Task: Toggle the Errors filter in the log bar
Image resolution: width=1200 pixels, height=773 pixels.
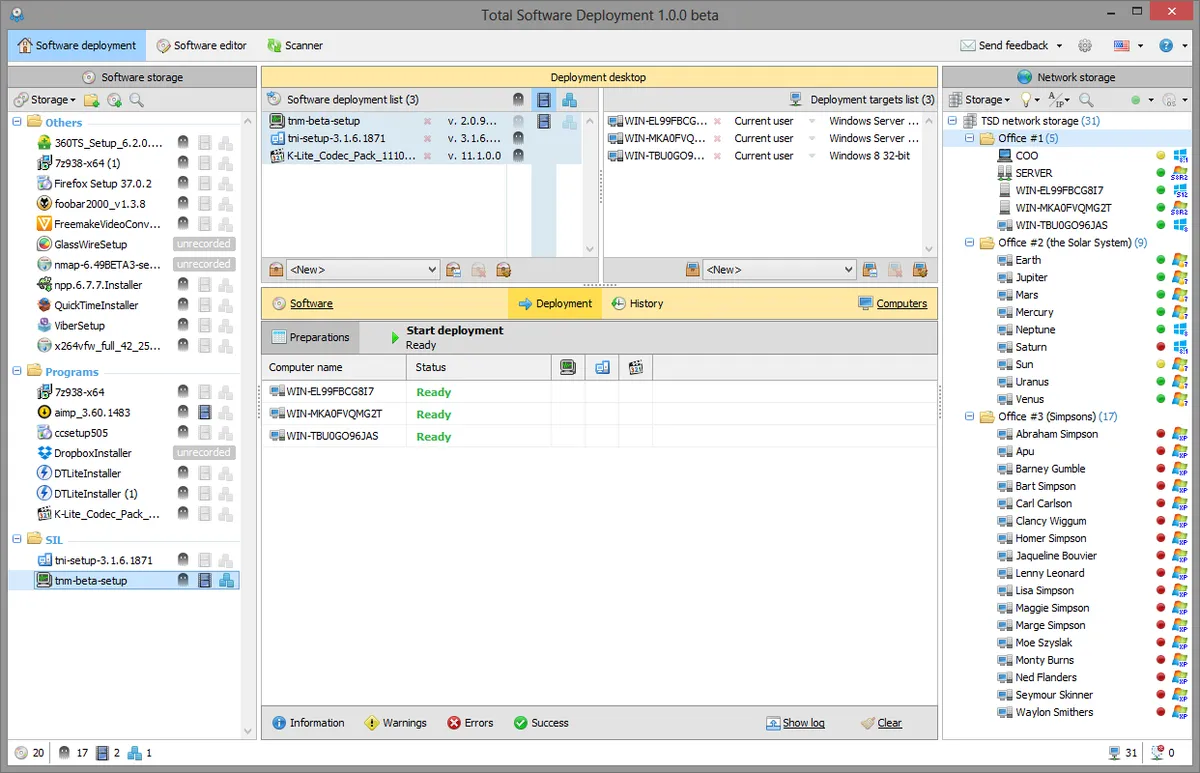Action: (x=470, y=722)
